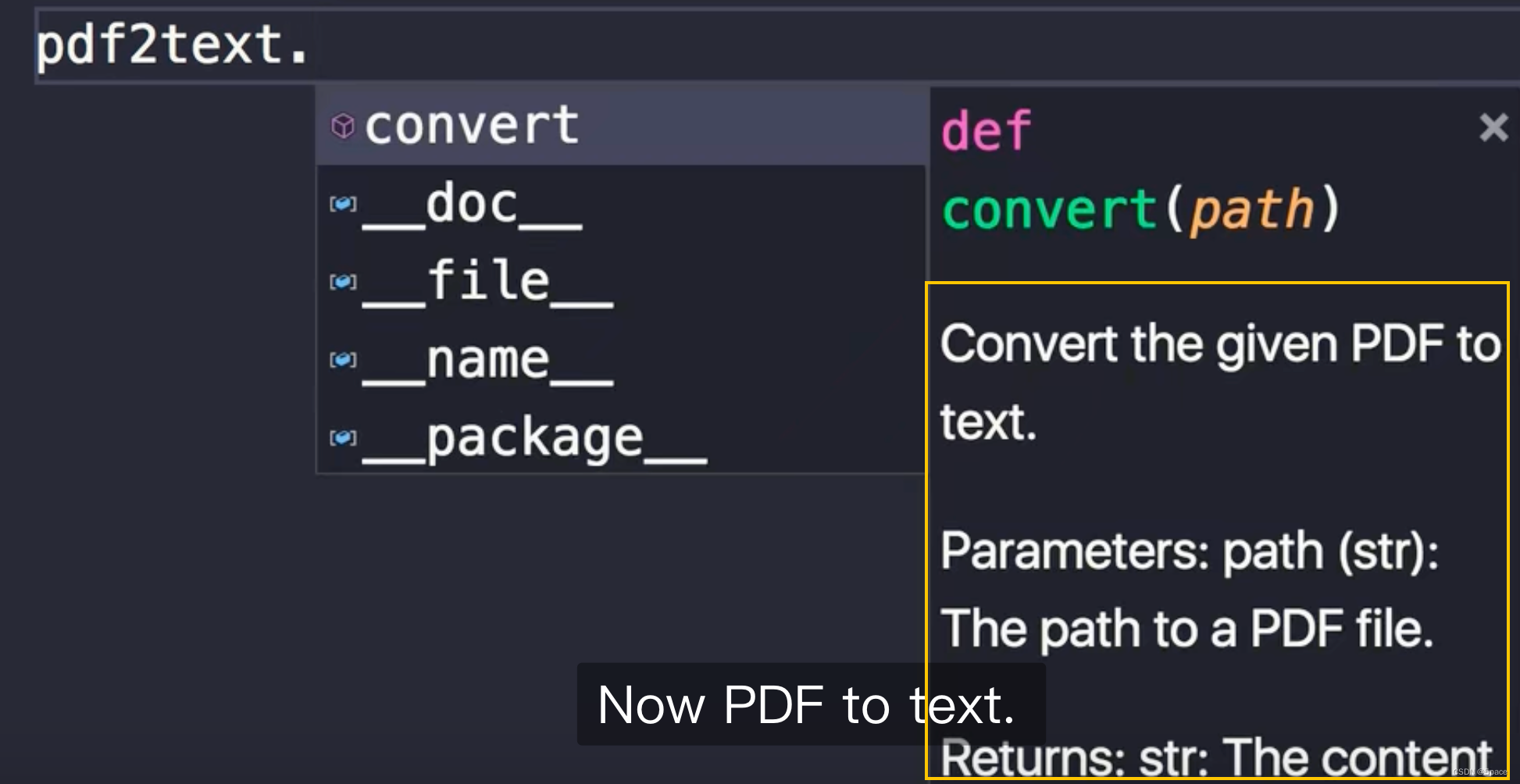
Task: Click the pdf2text. code input line
Action: click(777, 45)
